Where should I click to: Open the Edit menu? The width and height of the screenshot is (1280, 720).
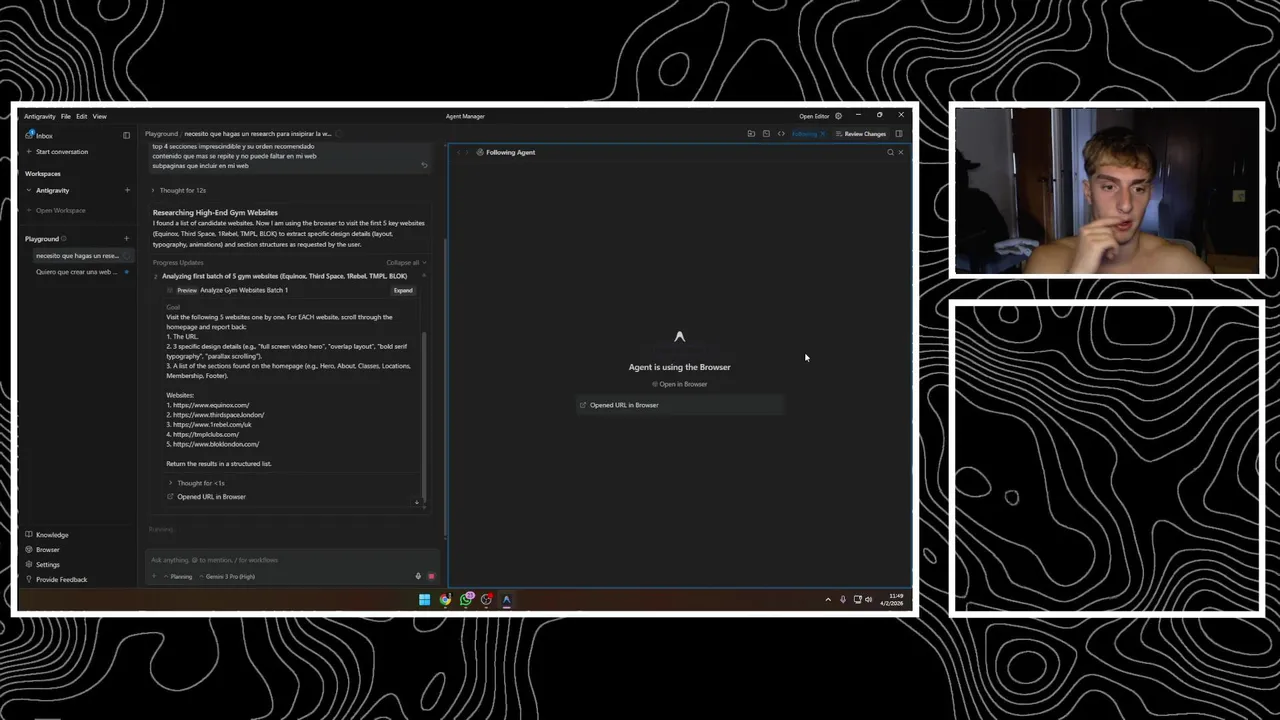(x=82, y=116)
